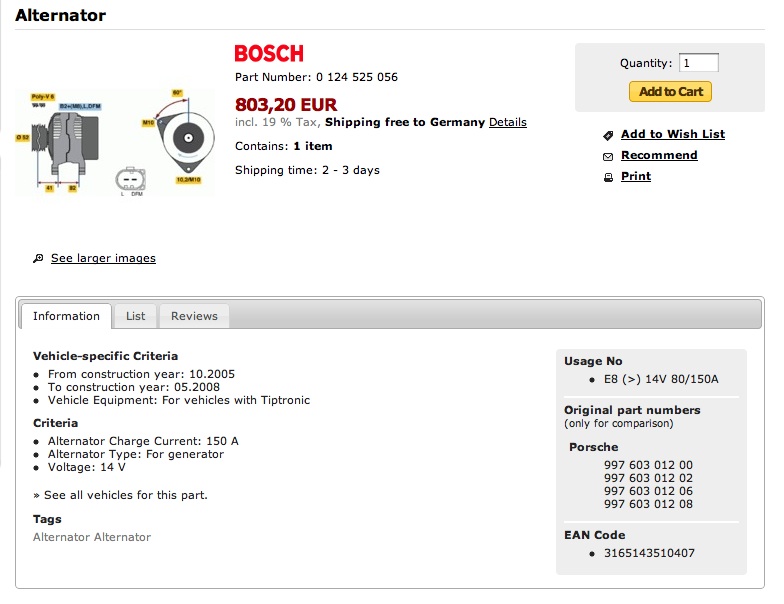Click the wish list tag icon

pos(608,135)
